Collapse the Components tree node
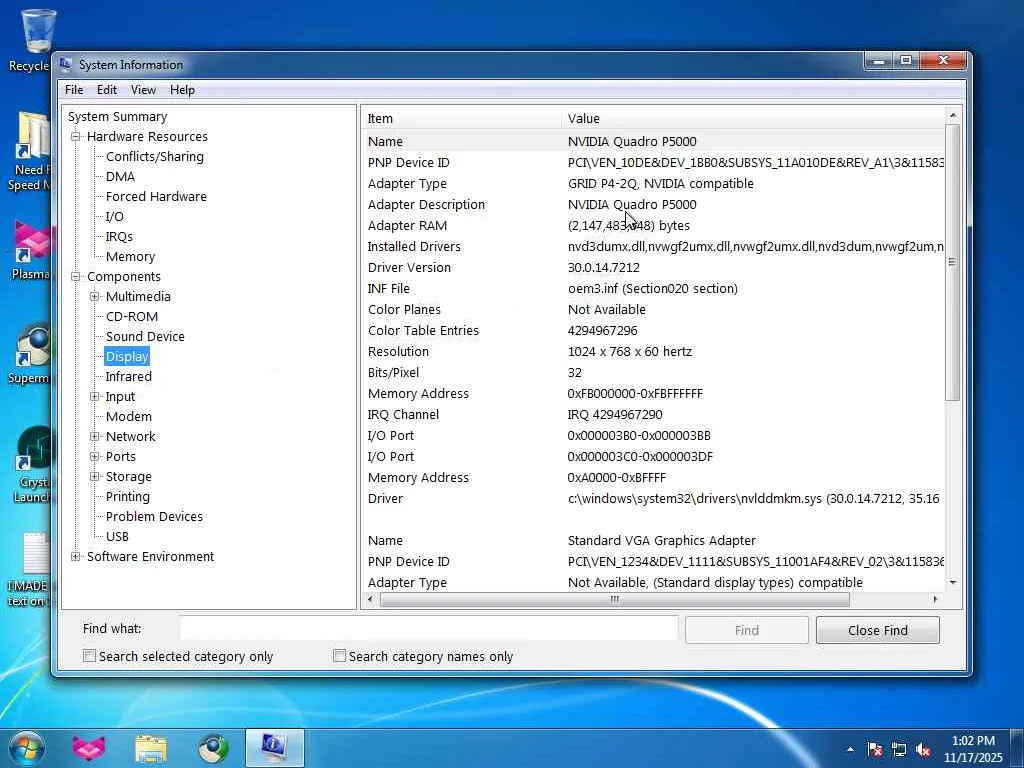The image size is (1024, 768). (x=76, y=276)
